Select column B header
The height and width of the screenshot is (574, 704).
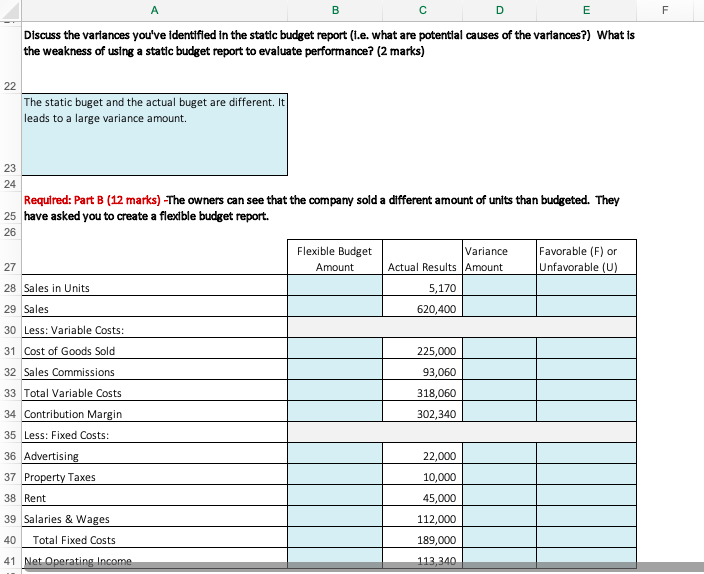[x=335, y=10]
